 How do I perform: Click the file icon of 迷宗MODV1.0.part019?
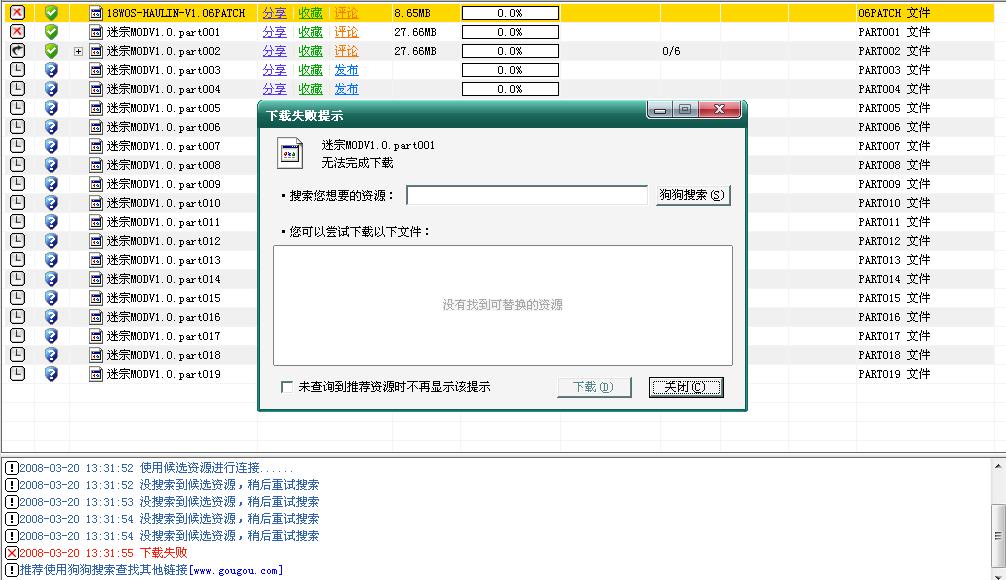click(x=96, y=374)
